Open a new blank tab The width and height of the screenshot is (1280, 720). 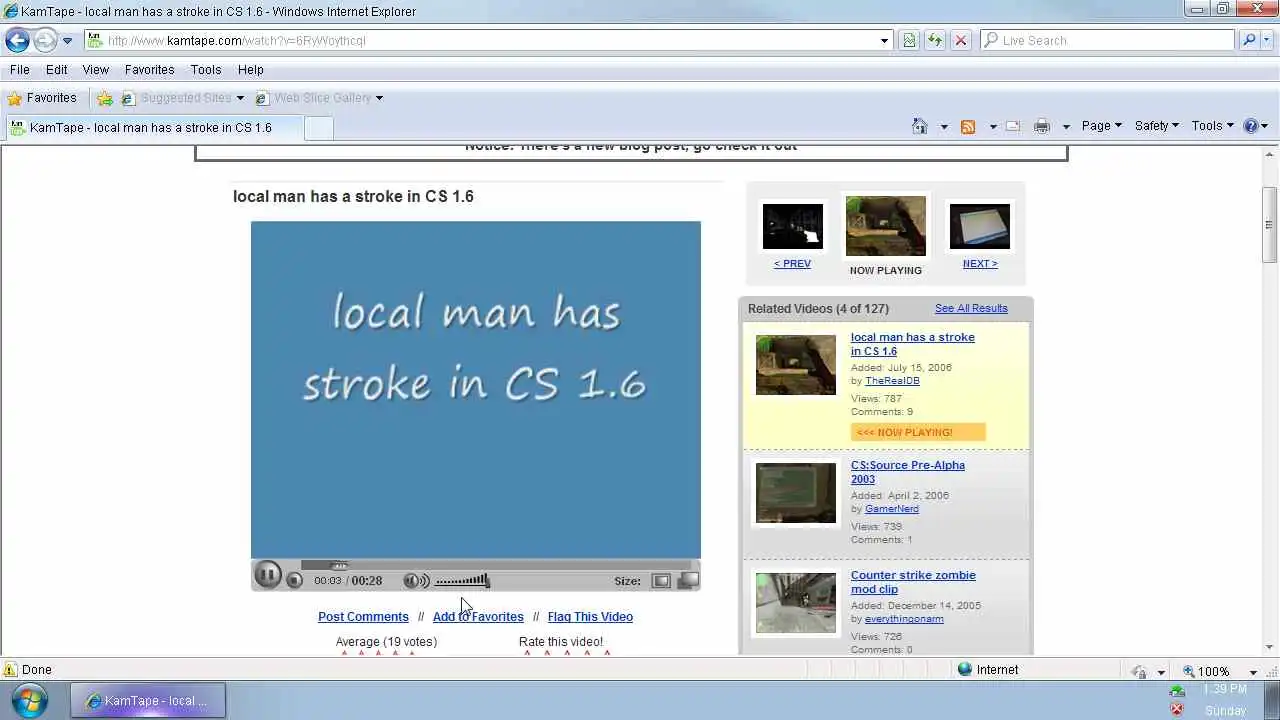[318, 128]
